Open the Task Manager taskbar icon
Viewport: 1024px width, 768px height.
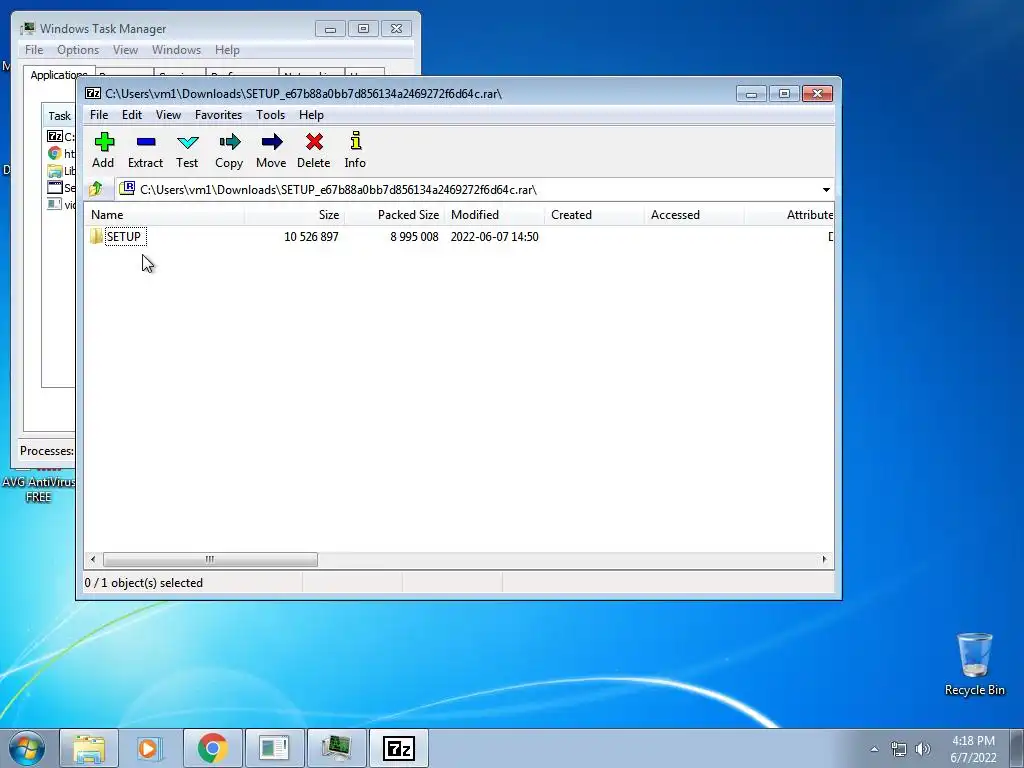(x=336, y=748)
